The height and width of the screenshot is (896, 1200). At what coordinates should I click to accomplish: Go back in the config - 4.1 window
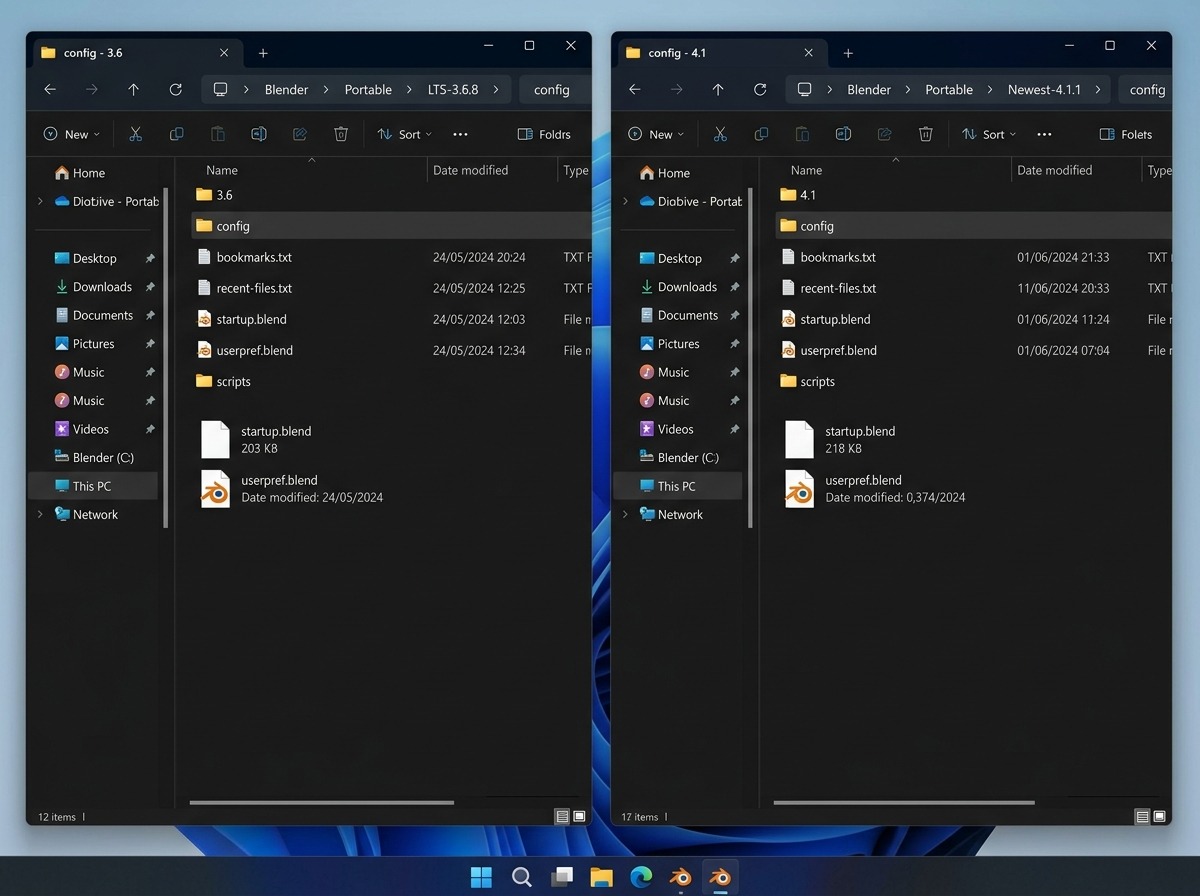point(634,90)
